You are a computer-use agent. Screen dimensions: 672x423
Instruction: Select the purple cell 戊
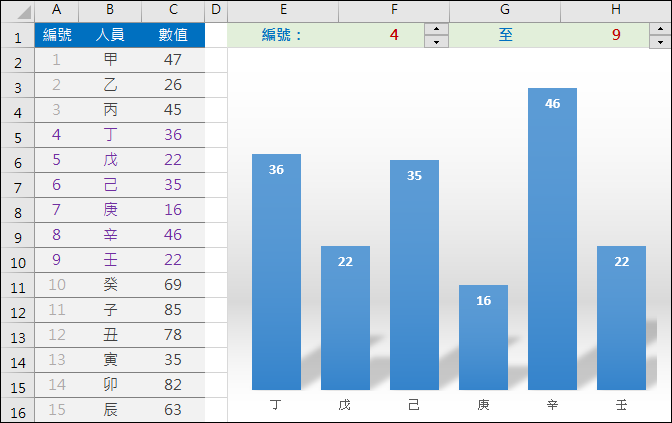tap(110, 160)
